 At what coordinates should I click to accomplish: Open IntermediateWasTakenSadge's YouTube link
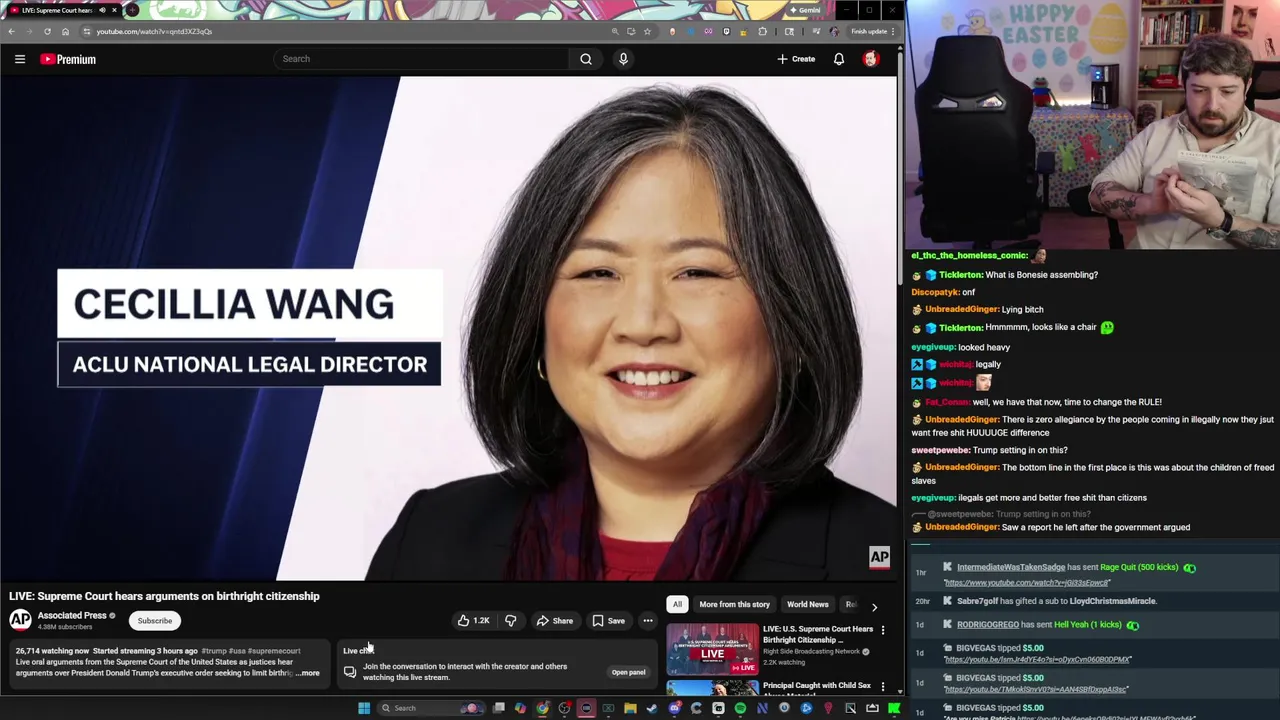pos(1026,583)
